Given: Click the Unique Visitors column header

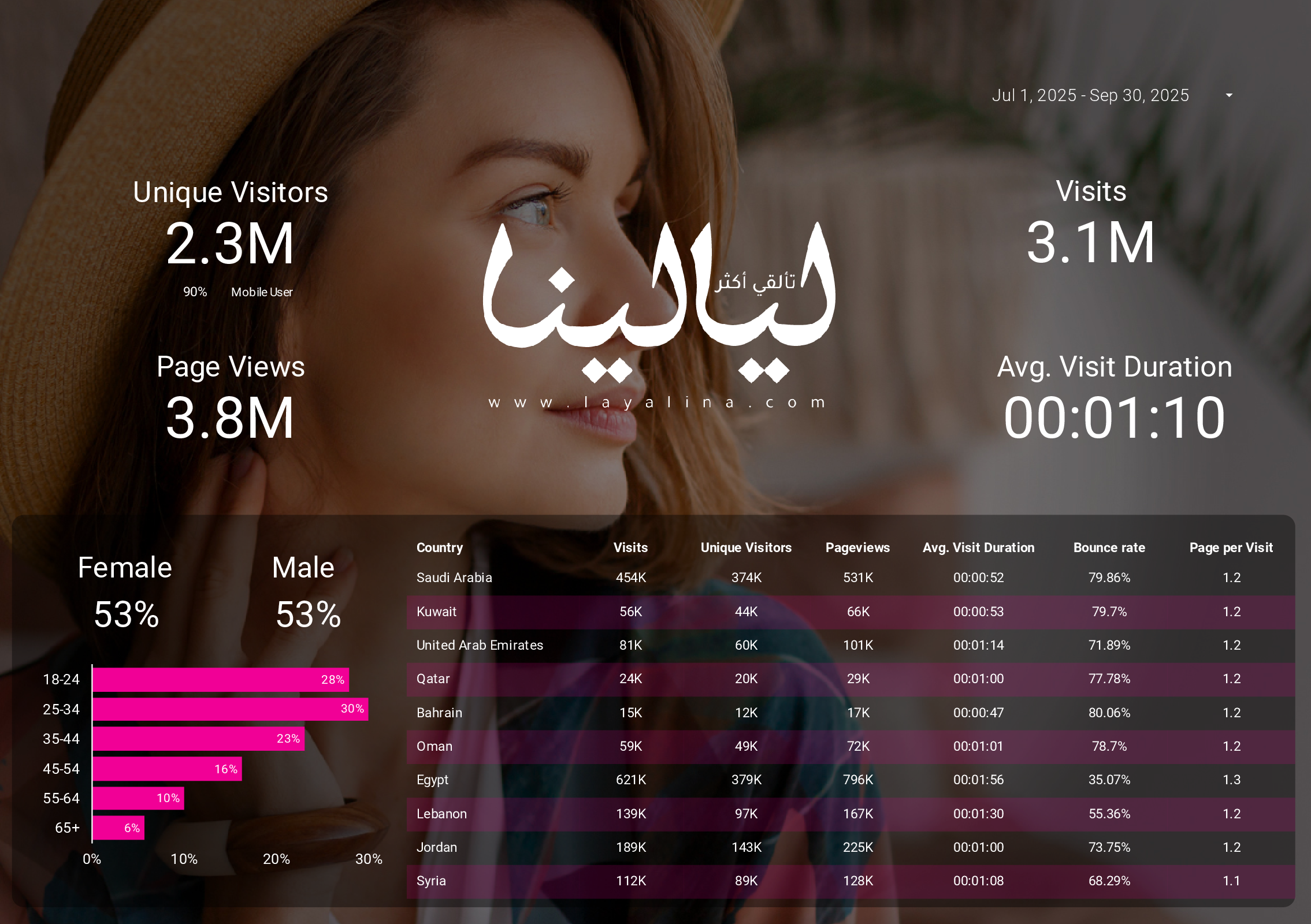Looking at the screenshot, I should point(745,547).
